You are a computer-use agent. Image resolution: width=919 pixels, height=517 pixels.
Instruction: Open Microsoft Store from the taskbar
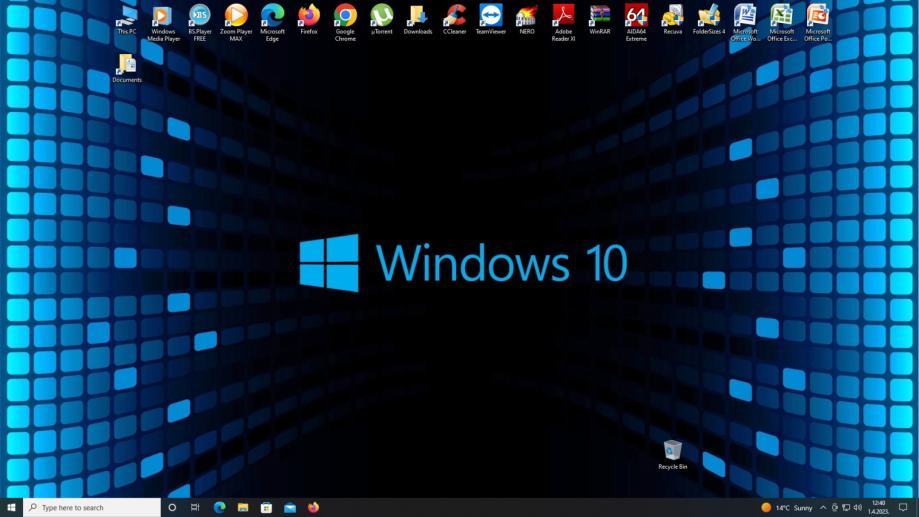click(x=266, y=508)
